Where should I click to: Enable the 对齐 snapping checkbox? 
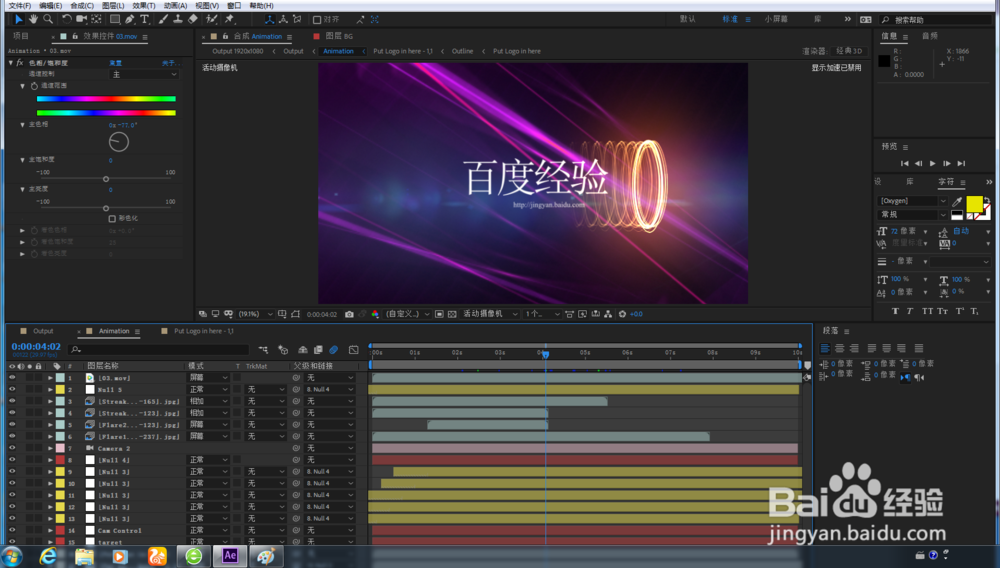(317, 20)
